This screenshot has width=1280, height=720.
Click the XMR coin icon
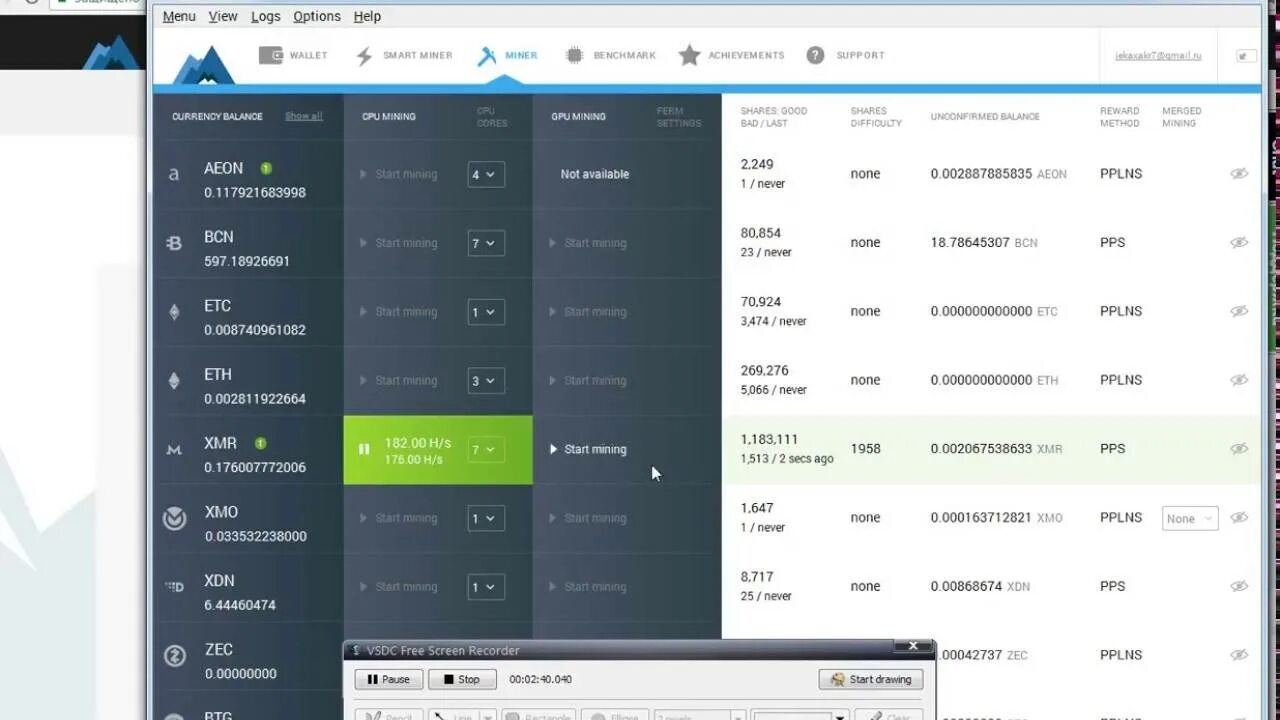tap(174, 450)
